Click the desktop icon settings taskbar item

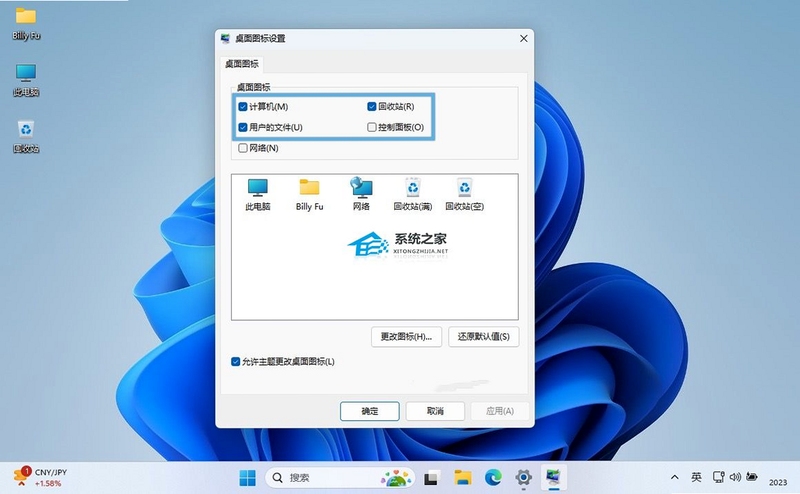(554, 477)
